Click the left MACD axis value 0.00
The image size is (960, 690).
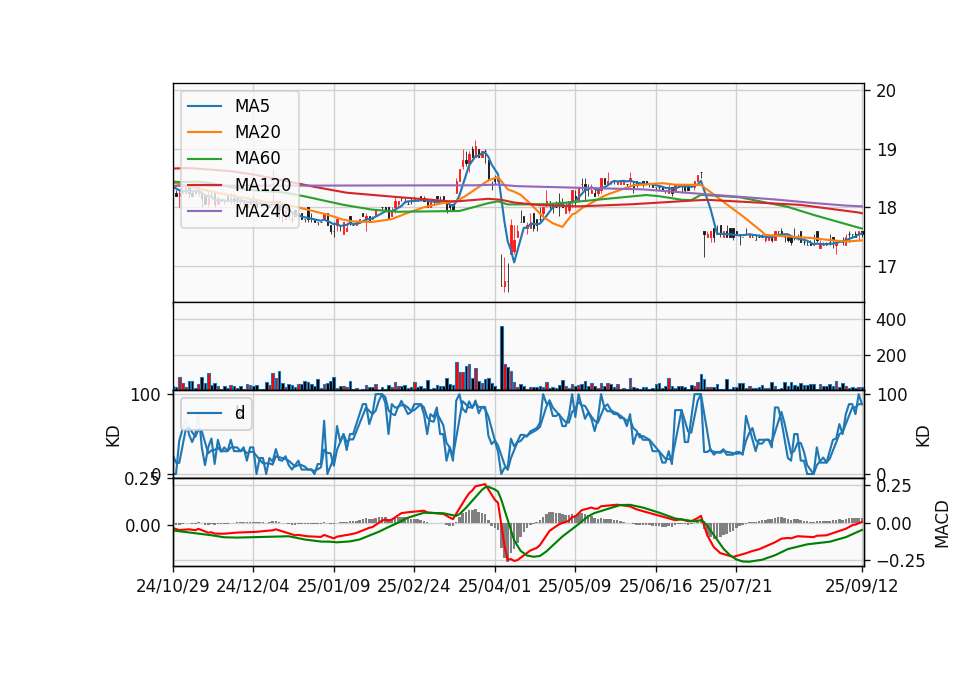tap(143, 526)
